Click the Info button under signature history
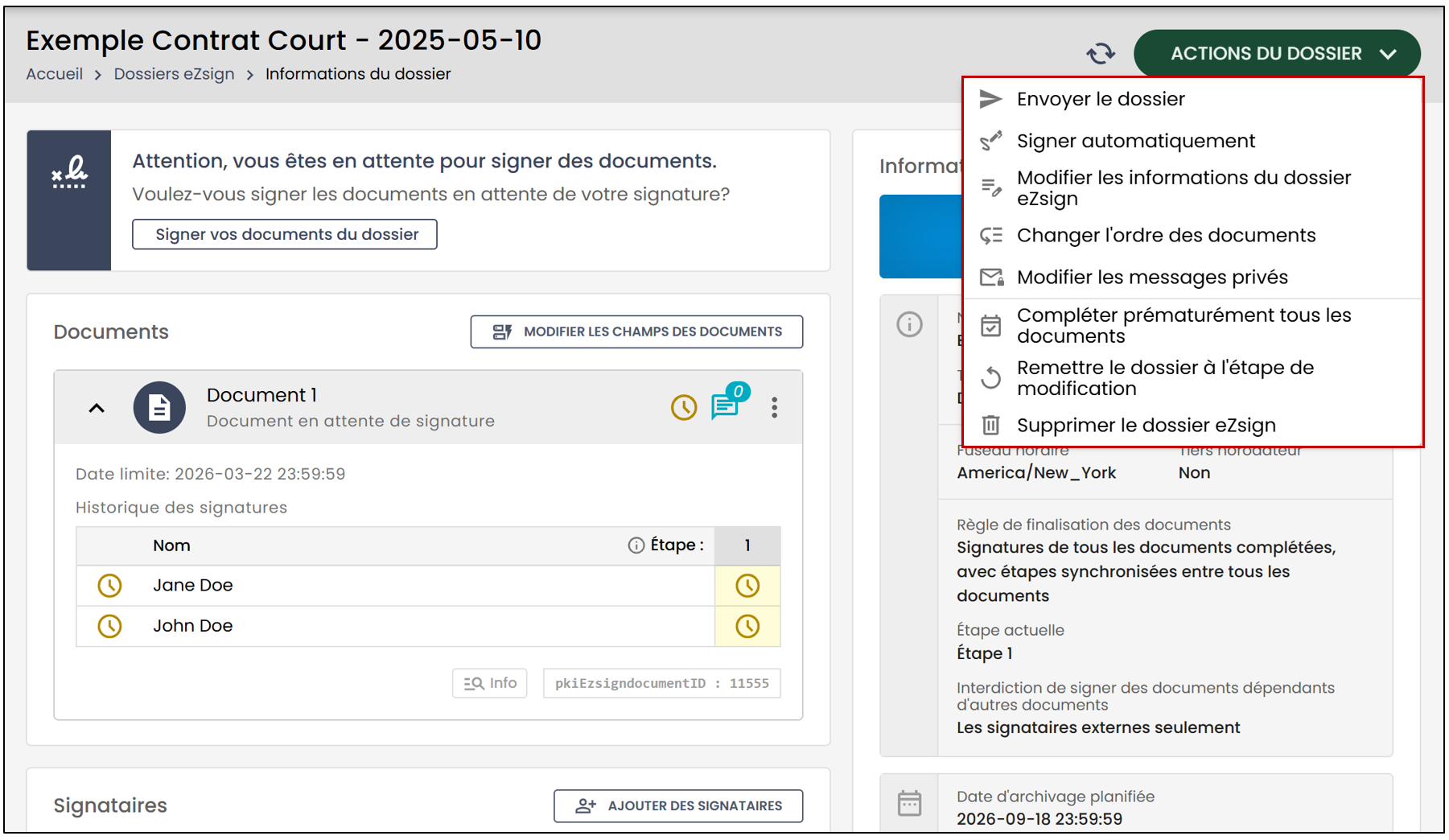Image resolution: width=1449 pixels, height=840 pixels. pyautogui.click(x=489, y=683)
